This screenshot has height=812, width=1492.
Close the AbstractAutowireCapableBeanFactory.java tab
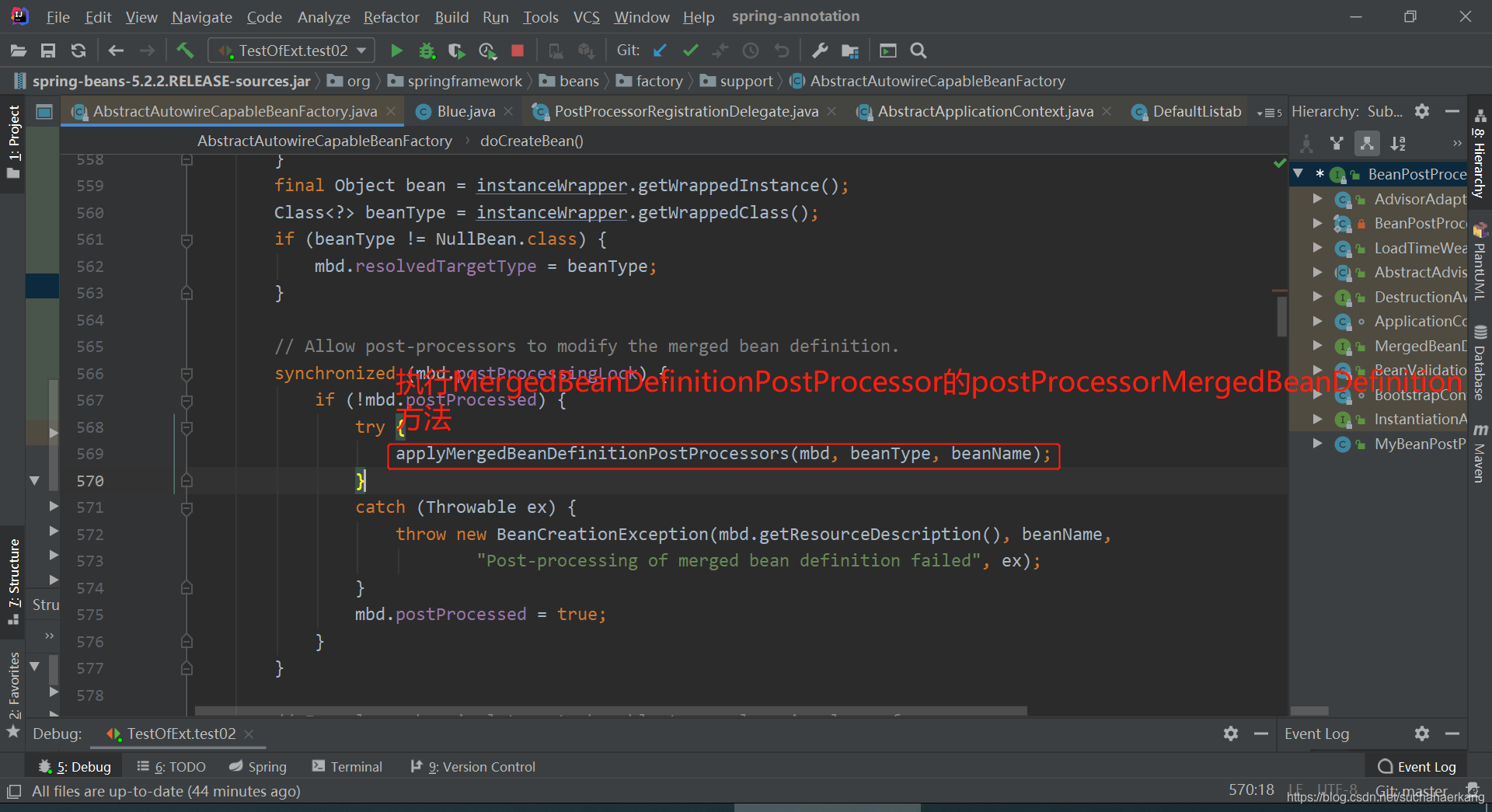391,111
